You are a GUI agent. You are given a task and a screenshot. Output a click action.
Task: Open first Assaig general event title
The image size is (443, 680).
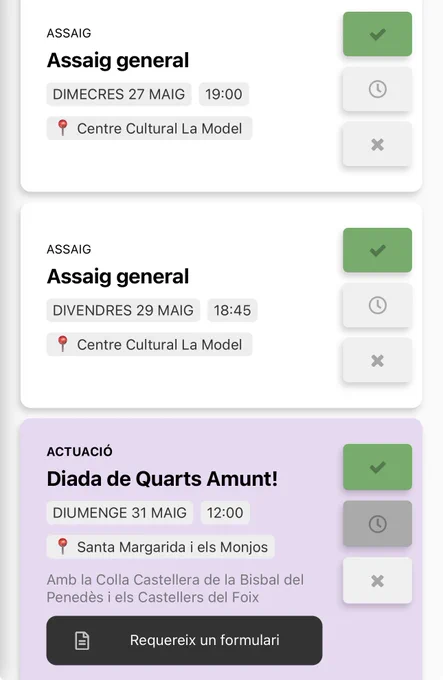click(x=118, y=60)
